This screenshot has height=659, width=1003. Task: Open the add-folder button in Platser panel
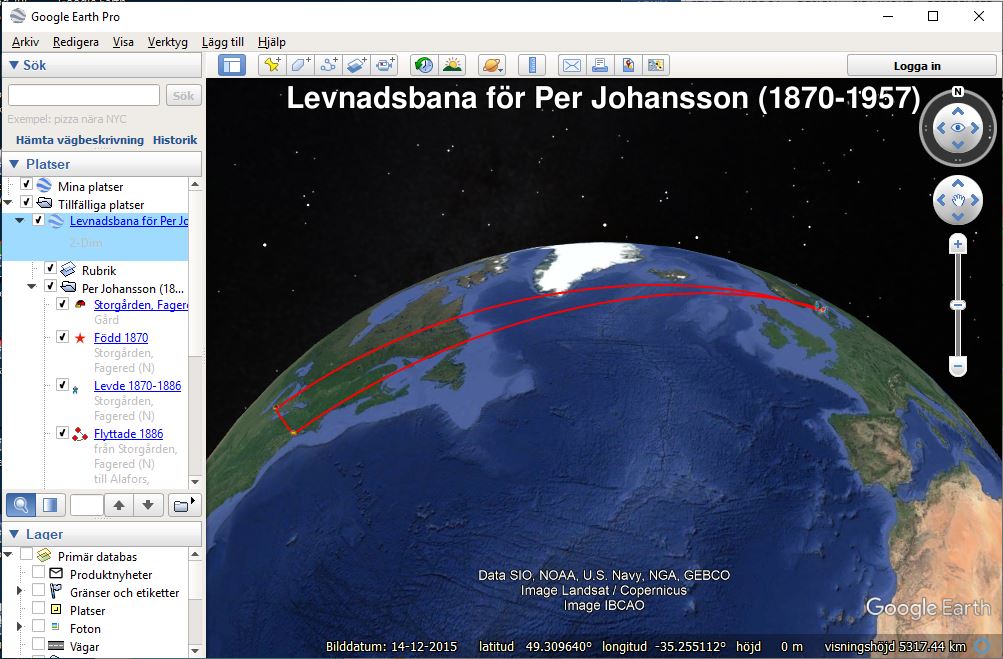[184, 505]
